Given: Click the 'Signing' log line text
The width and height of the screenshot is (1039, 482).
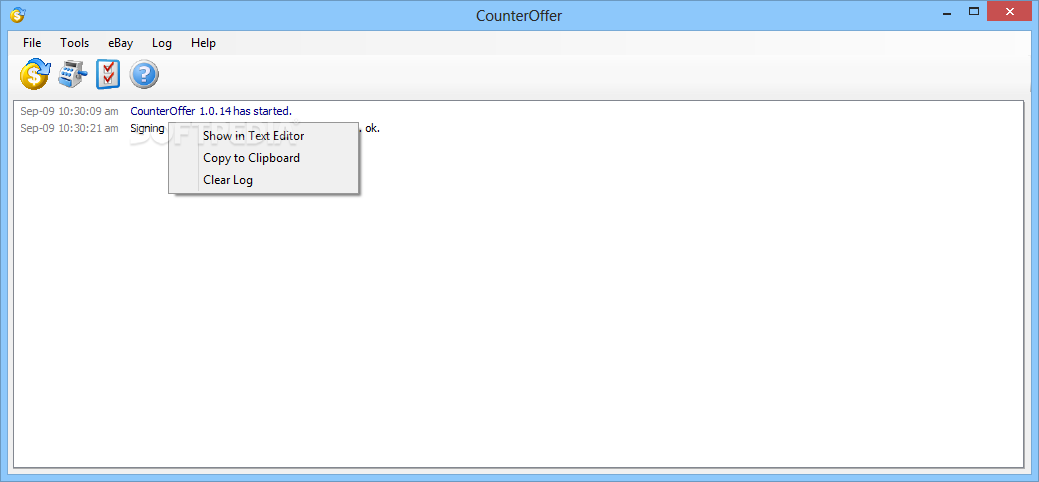Looking at the screenshot, I should (x=147, y=129).
